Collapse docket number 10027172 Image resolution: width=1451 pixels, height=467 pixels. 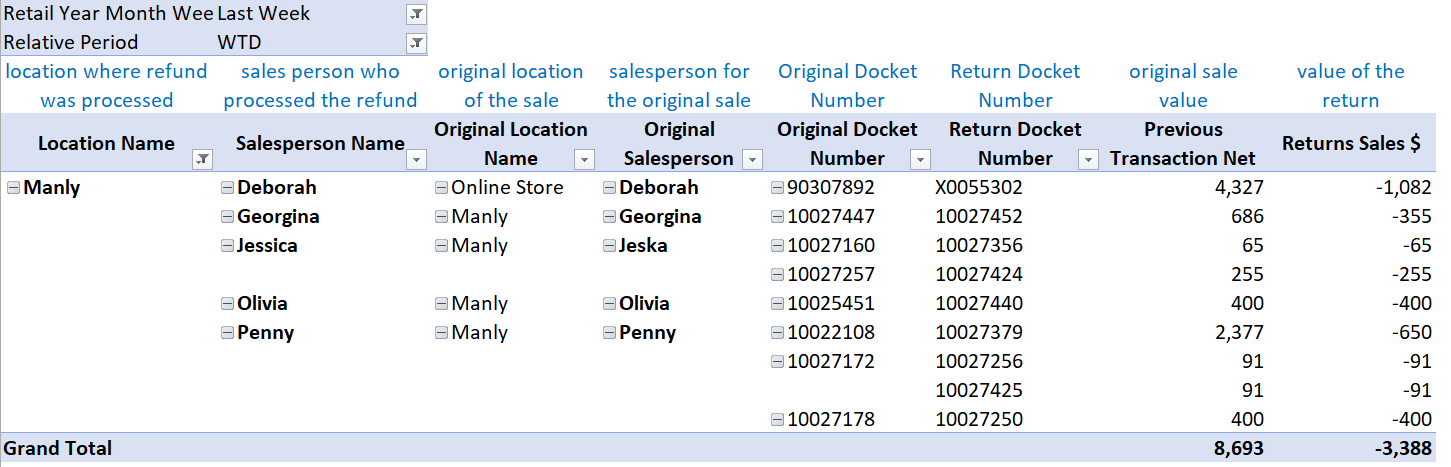(x=777, y=362)
